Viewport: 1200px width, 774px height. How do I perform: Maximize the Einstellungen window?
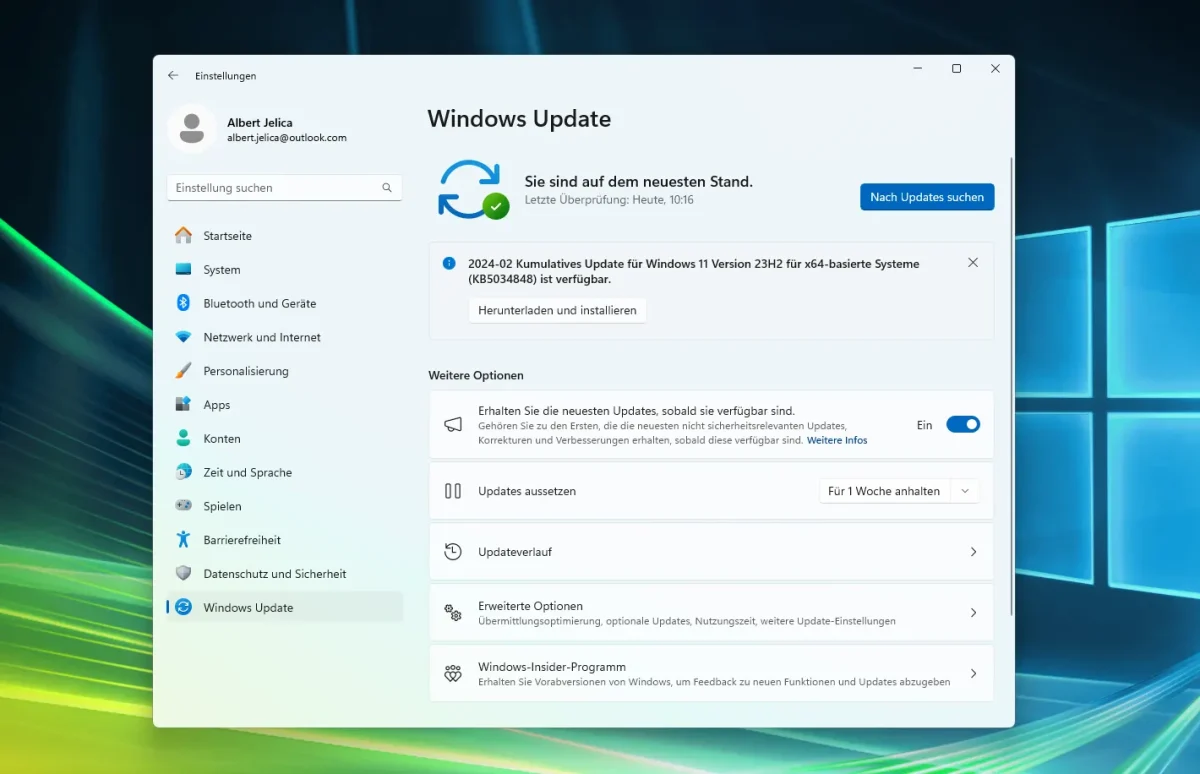coord(956,68)
